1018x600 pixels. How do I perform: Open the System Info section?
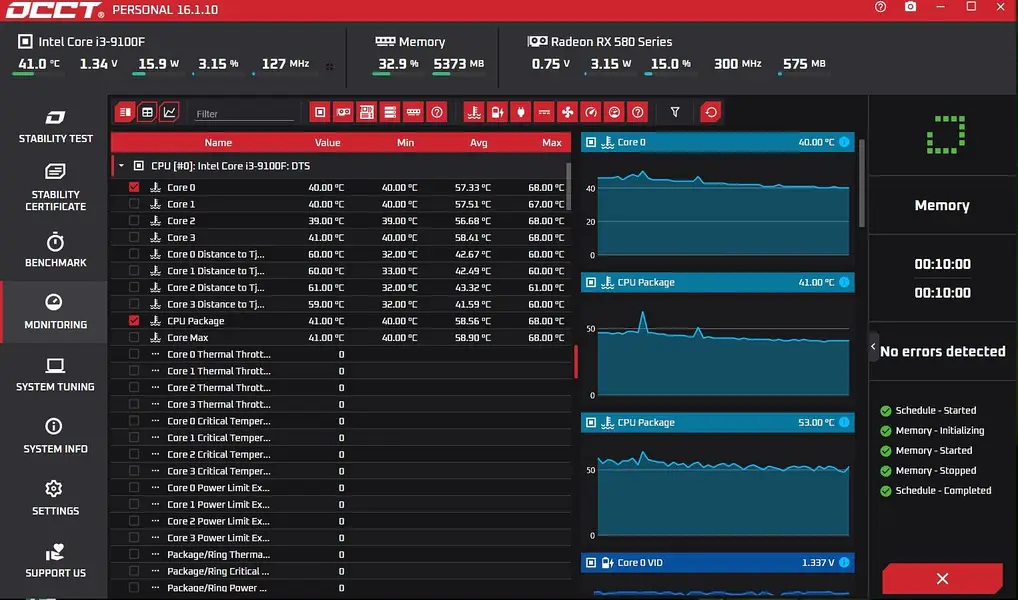pyautogui.click(x=55, y=436)
